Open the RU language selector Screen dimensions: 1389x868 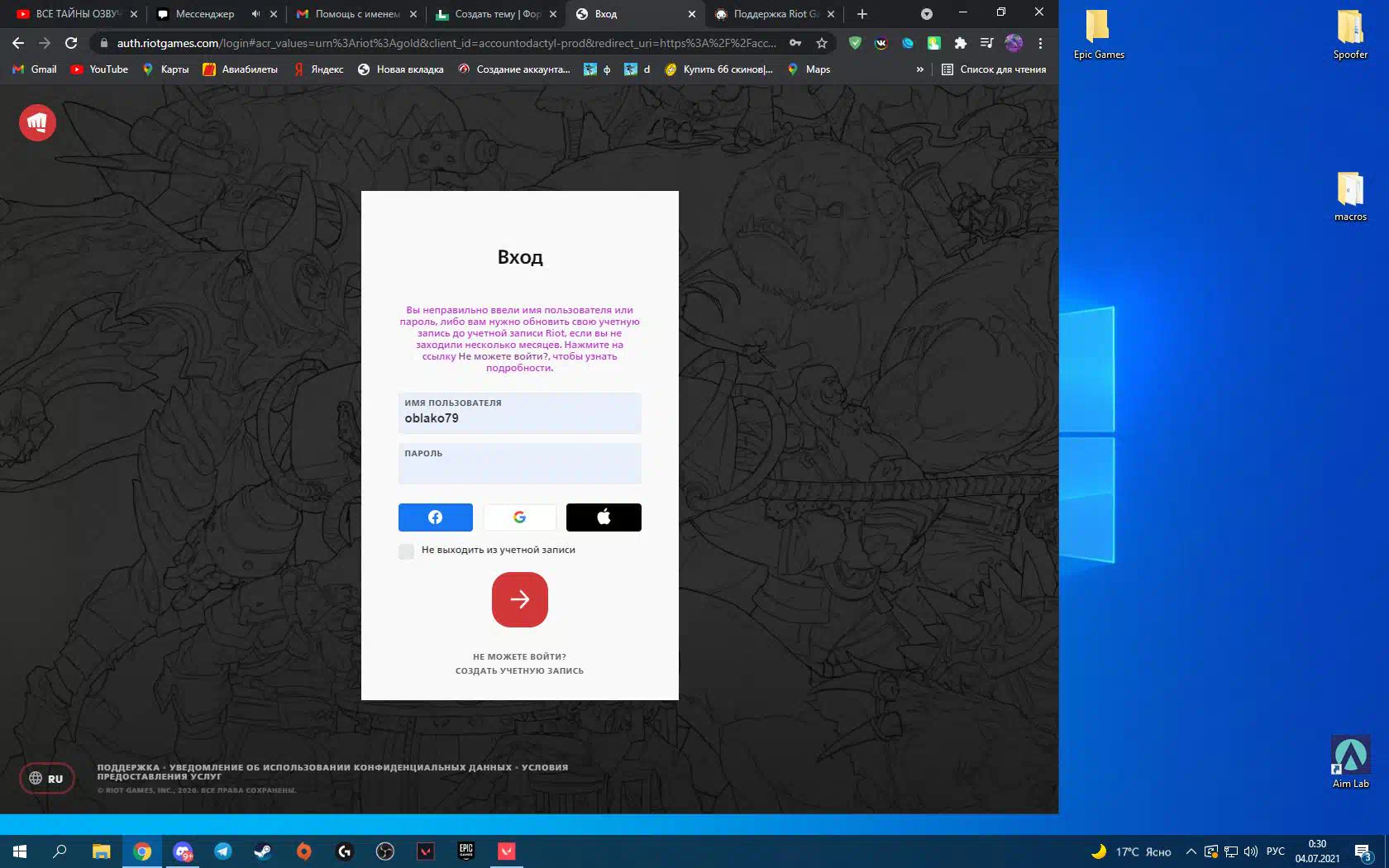point(46,778)
